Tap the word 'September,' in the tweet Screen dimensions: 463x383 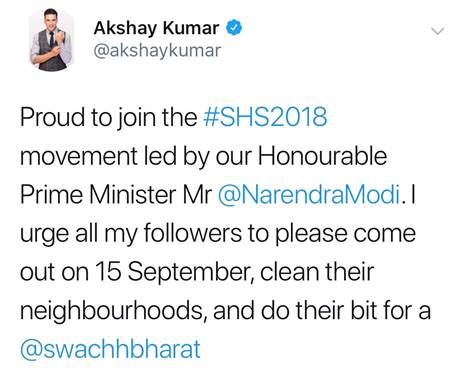tap(191, 273)
